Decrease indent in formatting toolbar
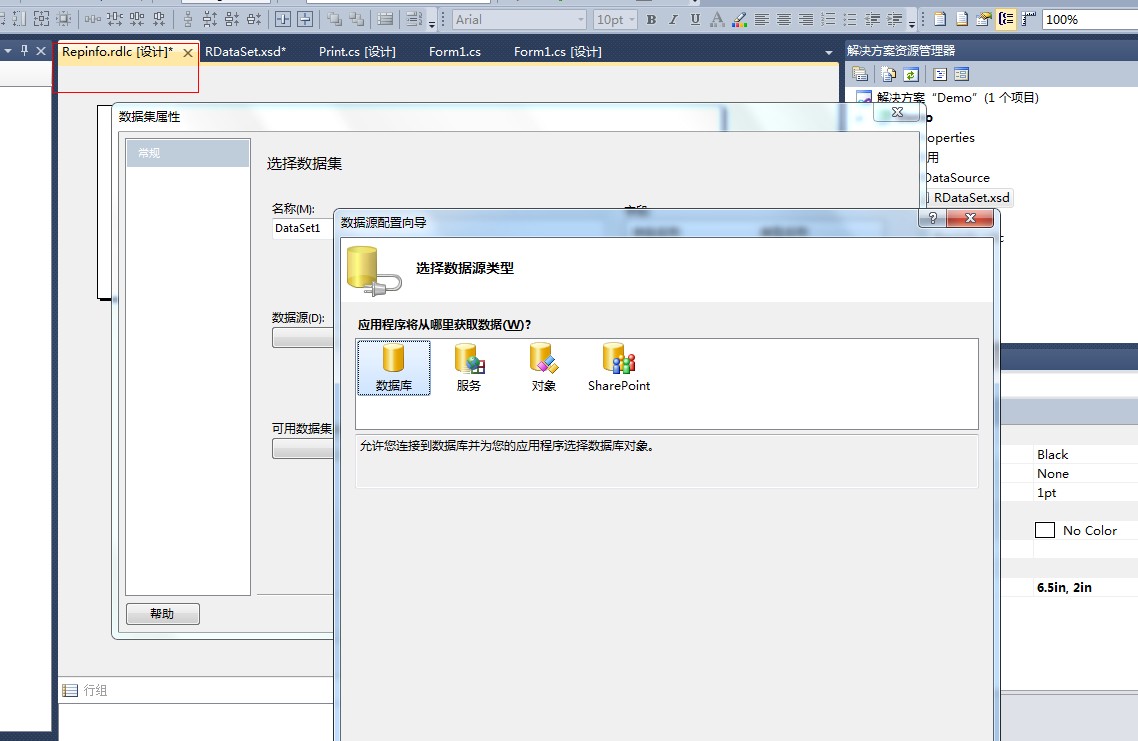1138x741 pixels. 872,20
